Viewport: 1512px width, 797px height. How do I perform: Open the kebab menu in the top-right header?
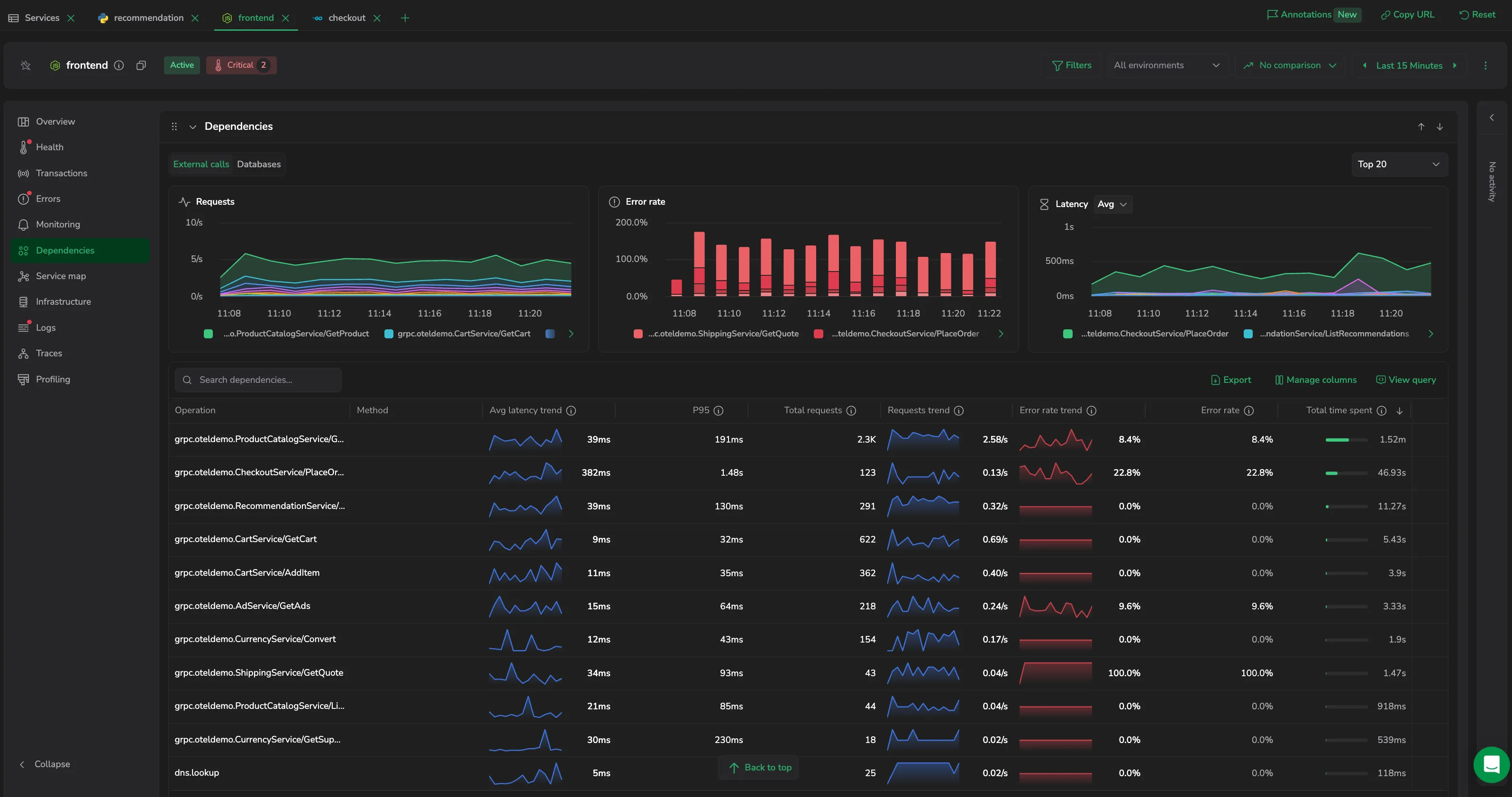1485,65
